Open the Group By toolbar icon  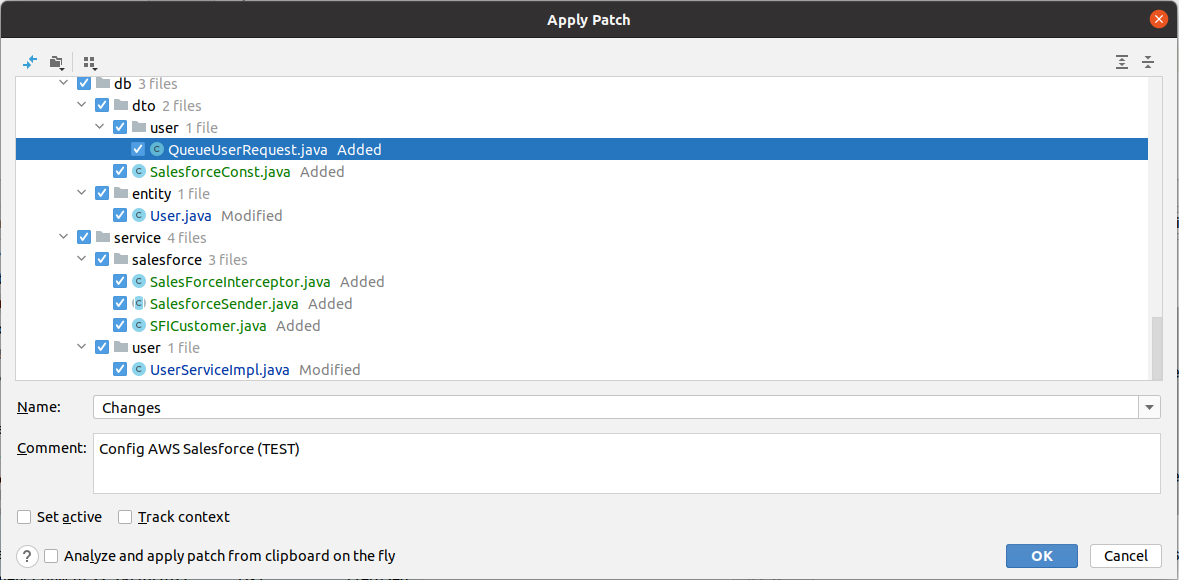click(90, 62)
